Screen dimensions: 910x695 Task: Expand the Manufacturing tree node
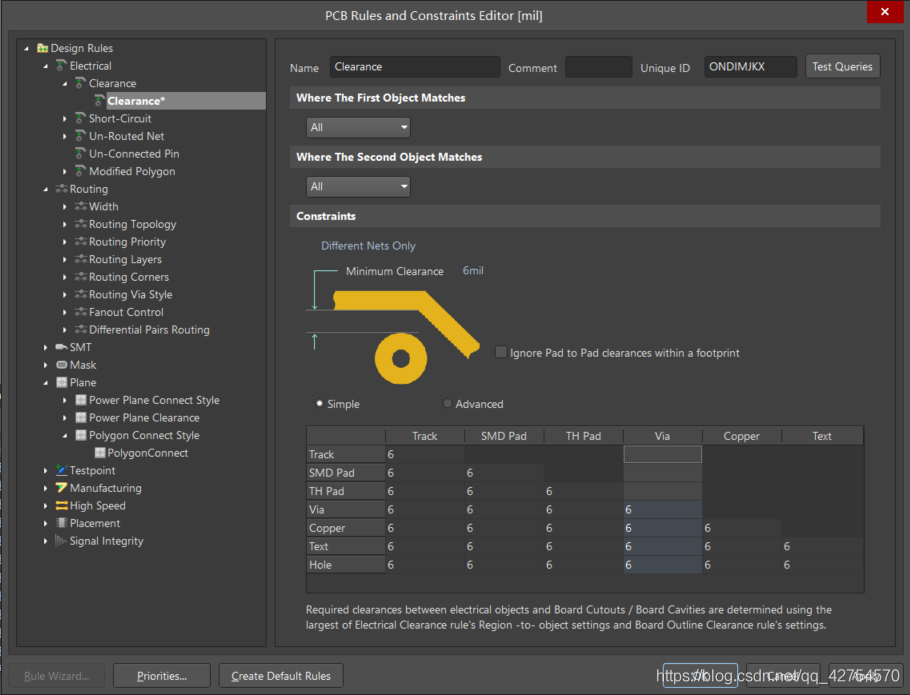click(45, 488)
